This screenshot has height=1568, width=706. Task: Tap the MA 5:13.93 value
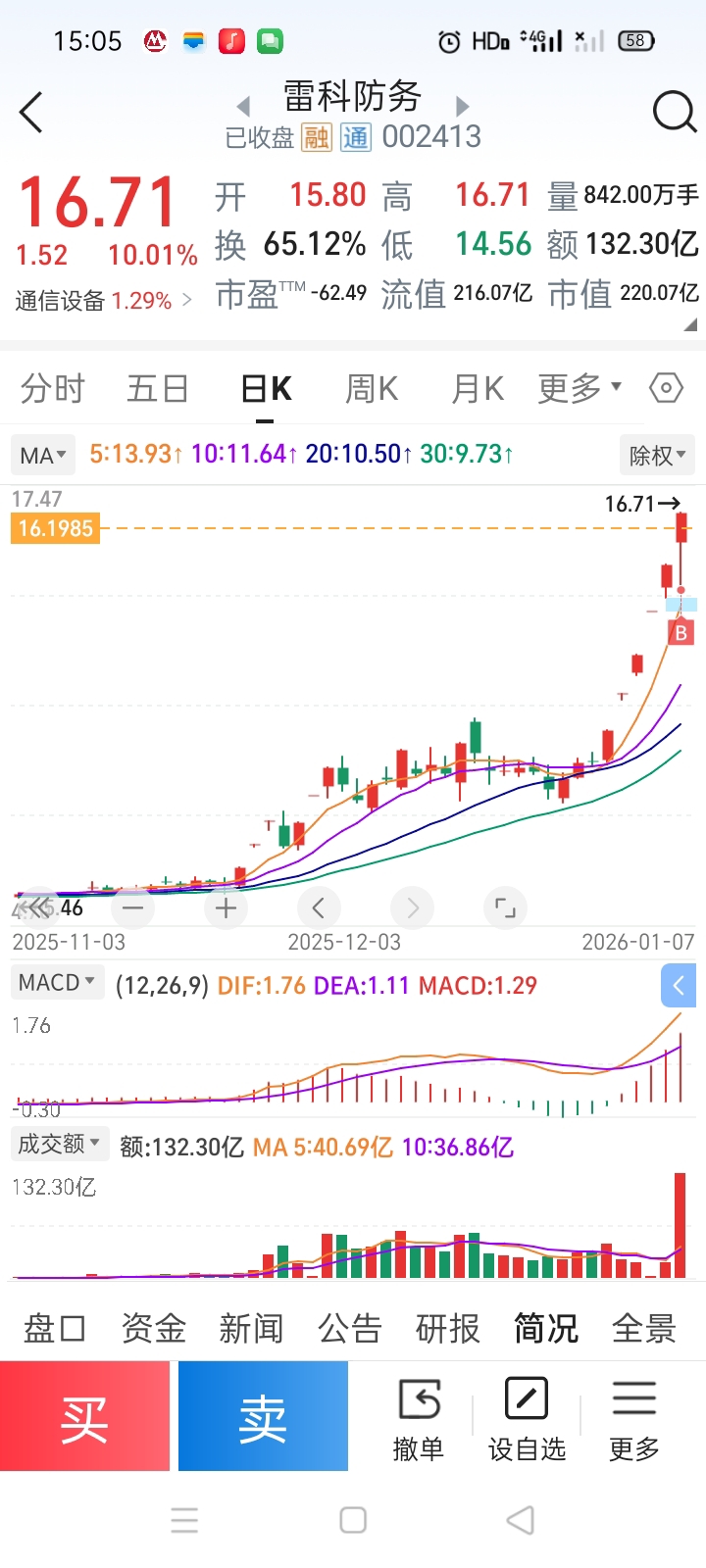(135, 454)
